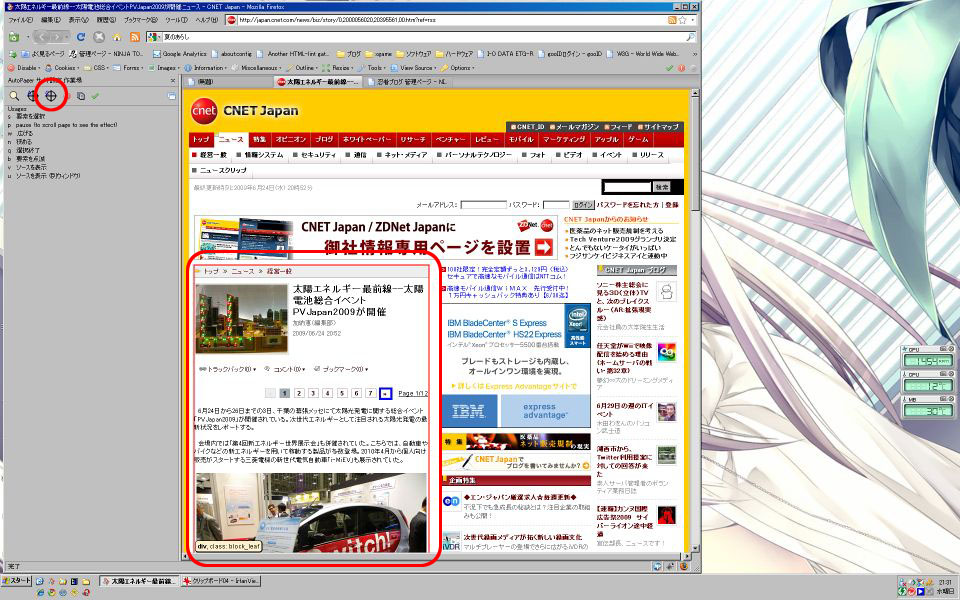Image resolution: width=960 pixels, height=600 pixels.
Task: Open the Forms dropdown menu
Action: pos(129,68)
